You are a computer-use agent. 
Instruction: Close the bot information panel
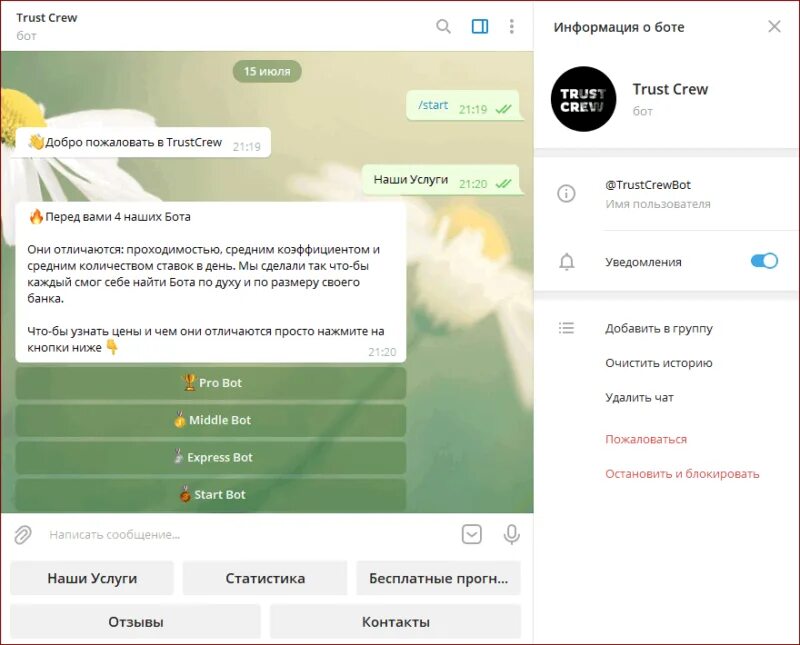tap(774, 27)
